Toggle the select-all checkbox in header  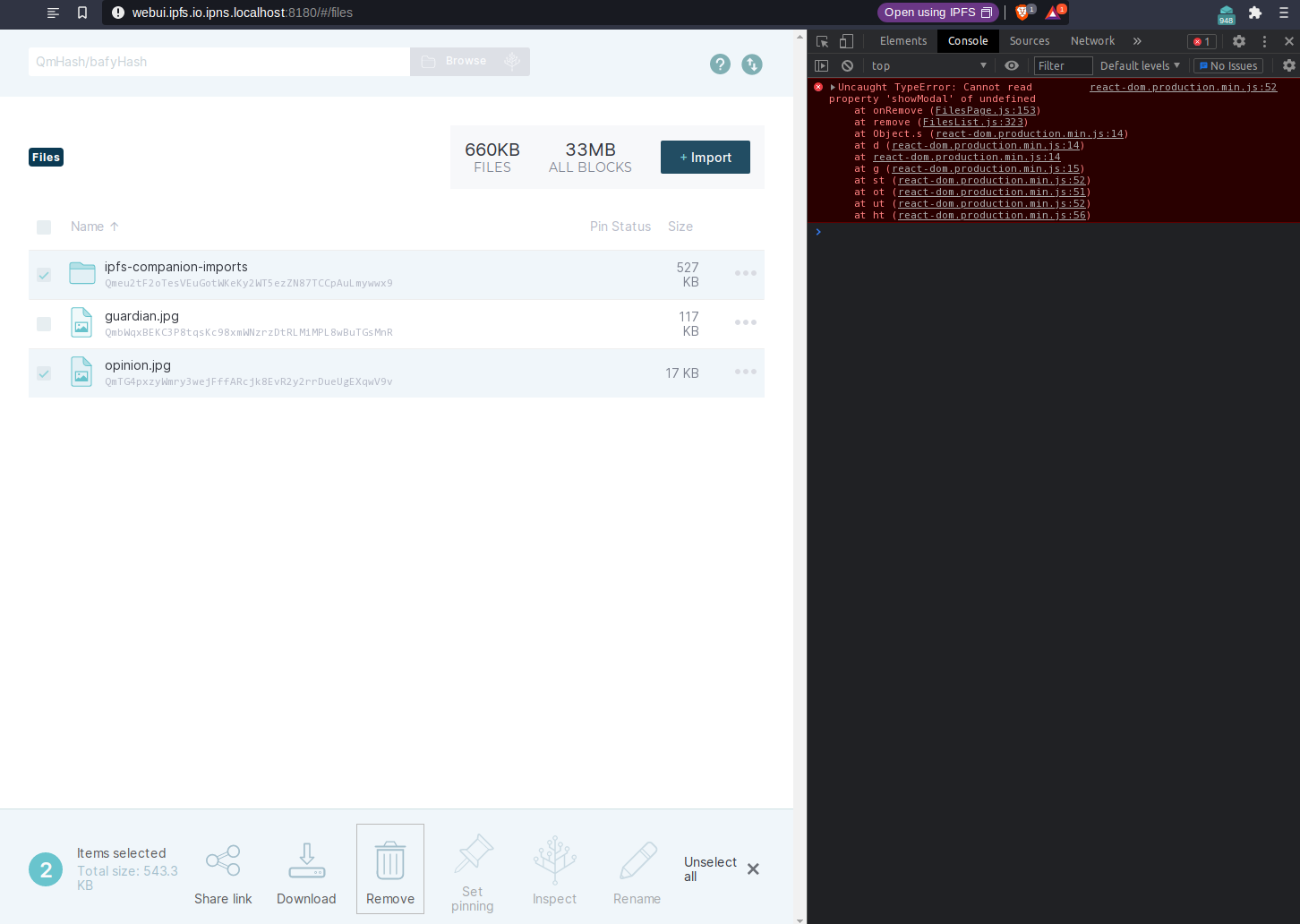[x=44, y=227]
